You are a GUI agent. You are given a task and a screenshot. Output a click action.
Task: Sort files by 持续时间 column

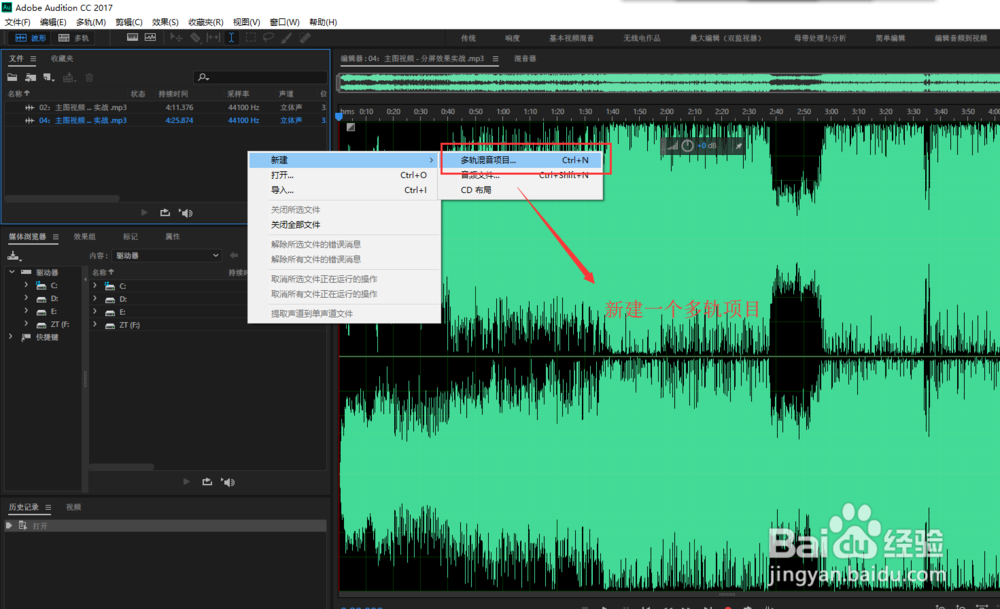173,94
